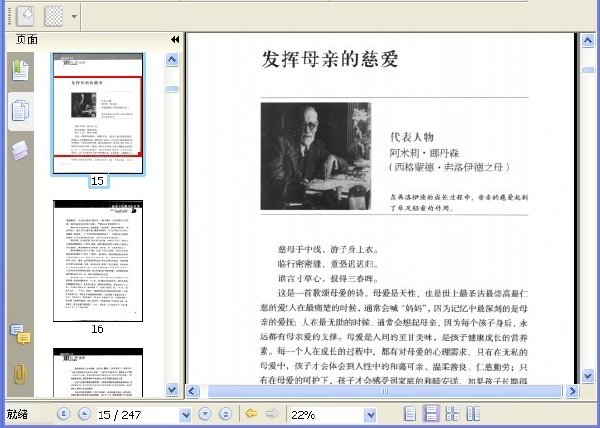Click the page label 16
The image size is (600, 428).
[97, 329]
